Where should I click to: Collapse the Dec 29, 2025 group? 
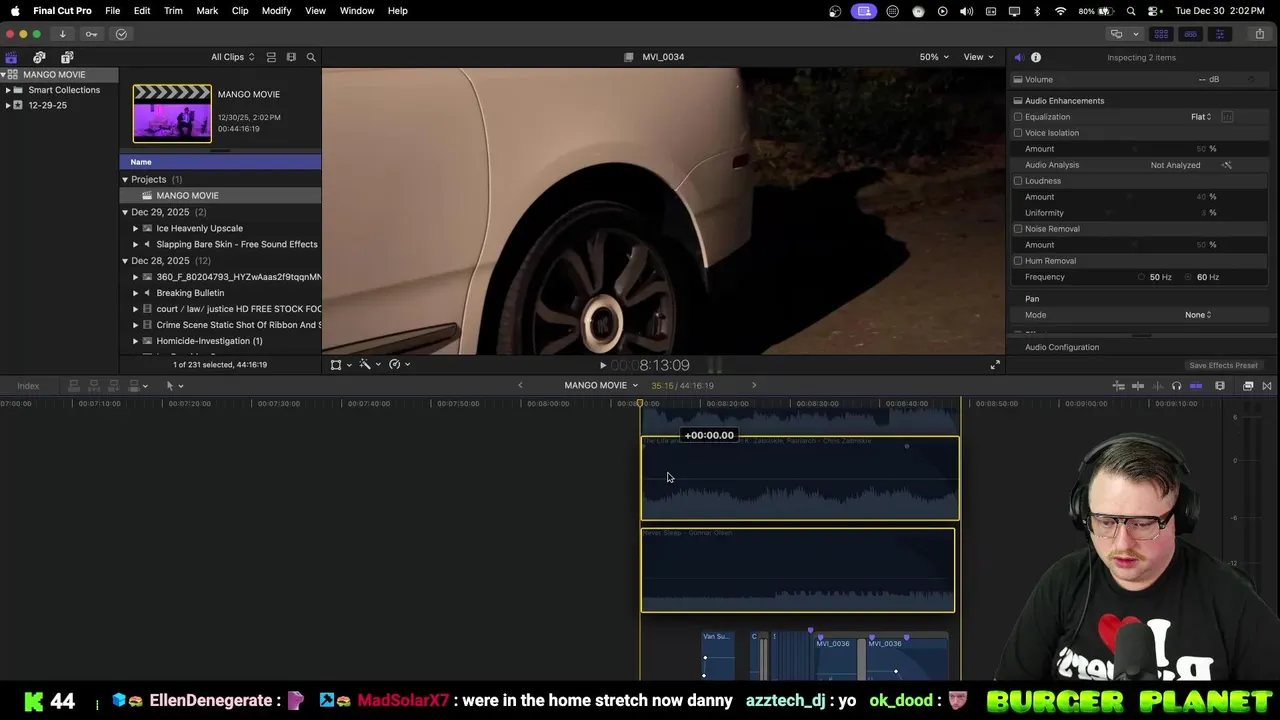(125, 212)
